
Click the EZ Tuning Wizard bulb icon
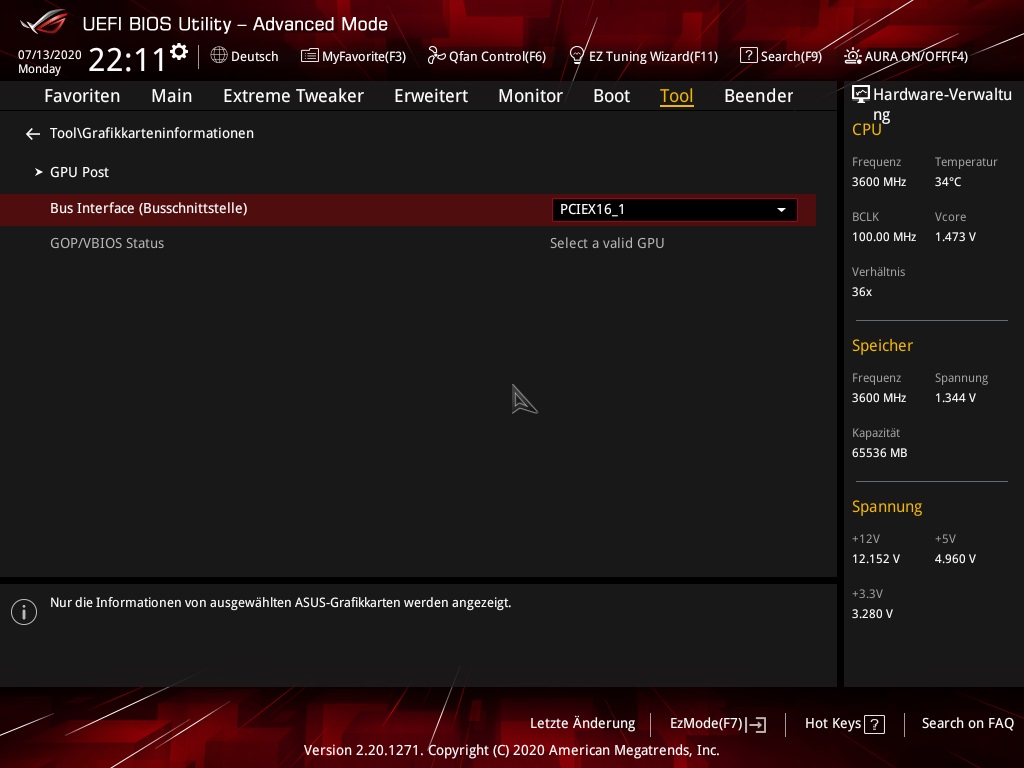tap(577, 56)
